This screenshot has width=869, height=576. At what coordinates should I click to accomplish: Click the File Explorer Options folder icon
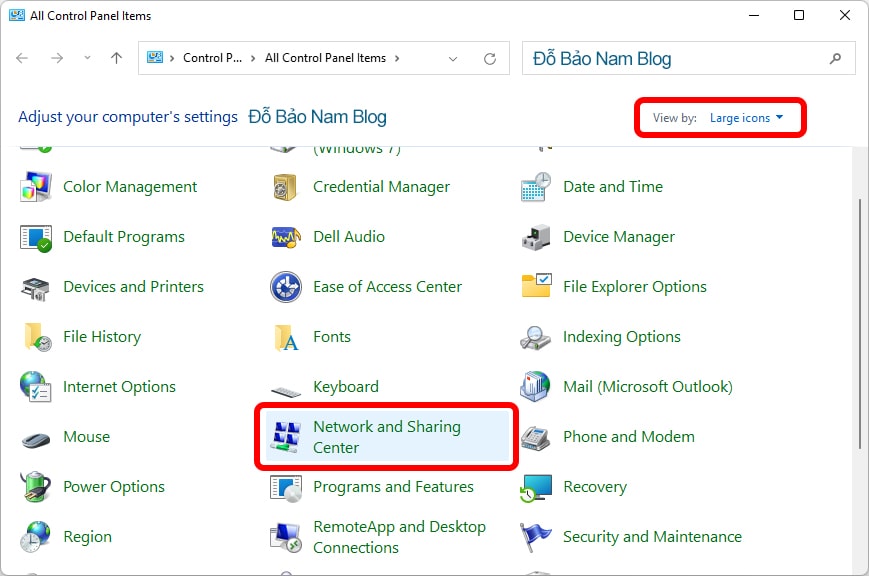point(536,286)
